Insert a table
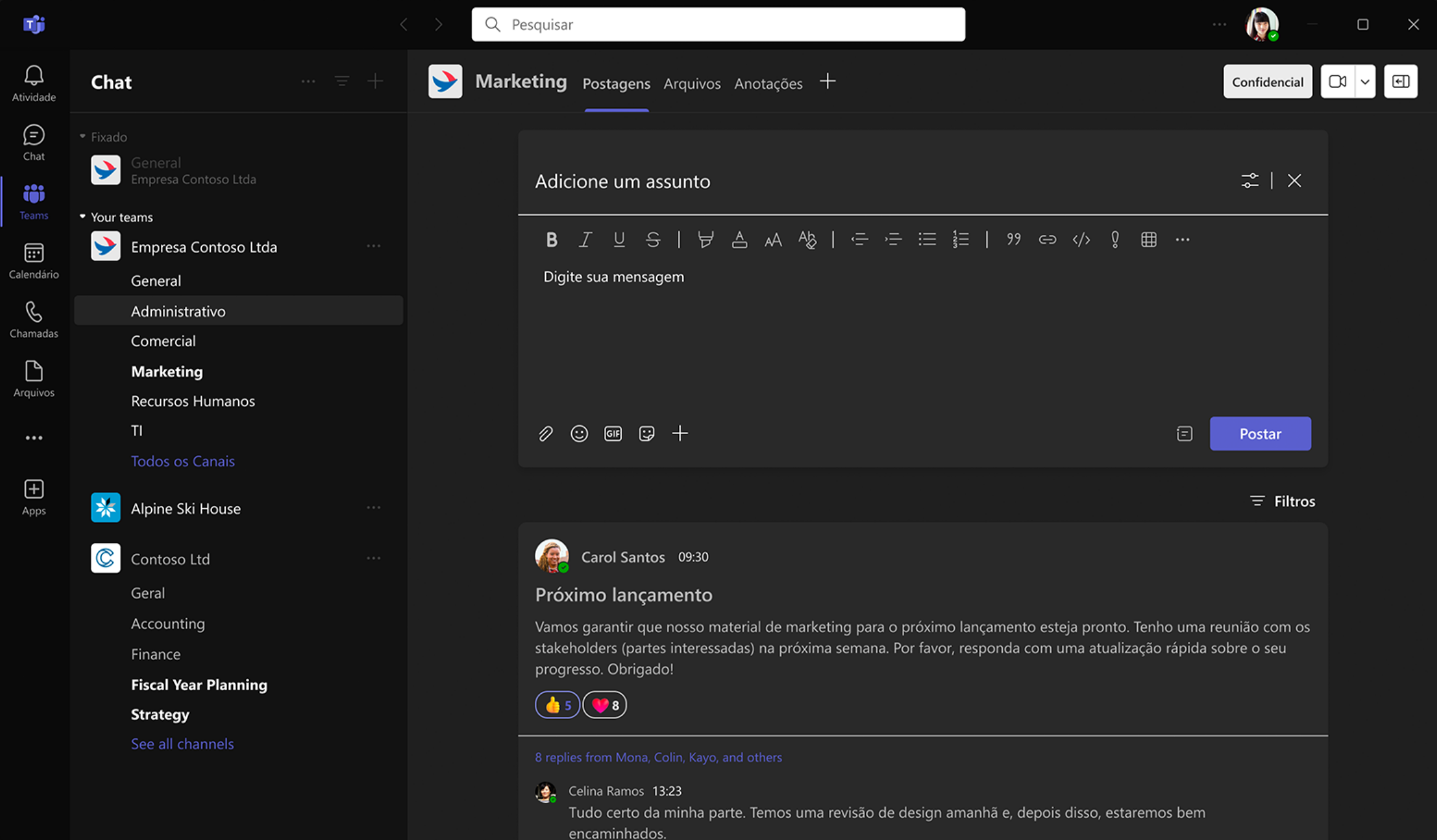1437x840 pixels. tap(1148, 239)
